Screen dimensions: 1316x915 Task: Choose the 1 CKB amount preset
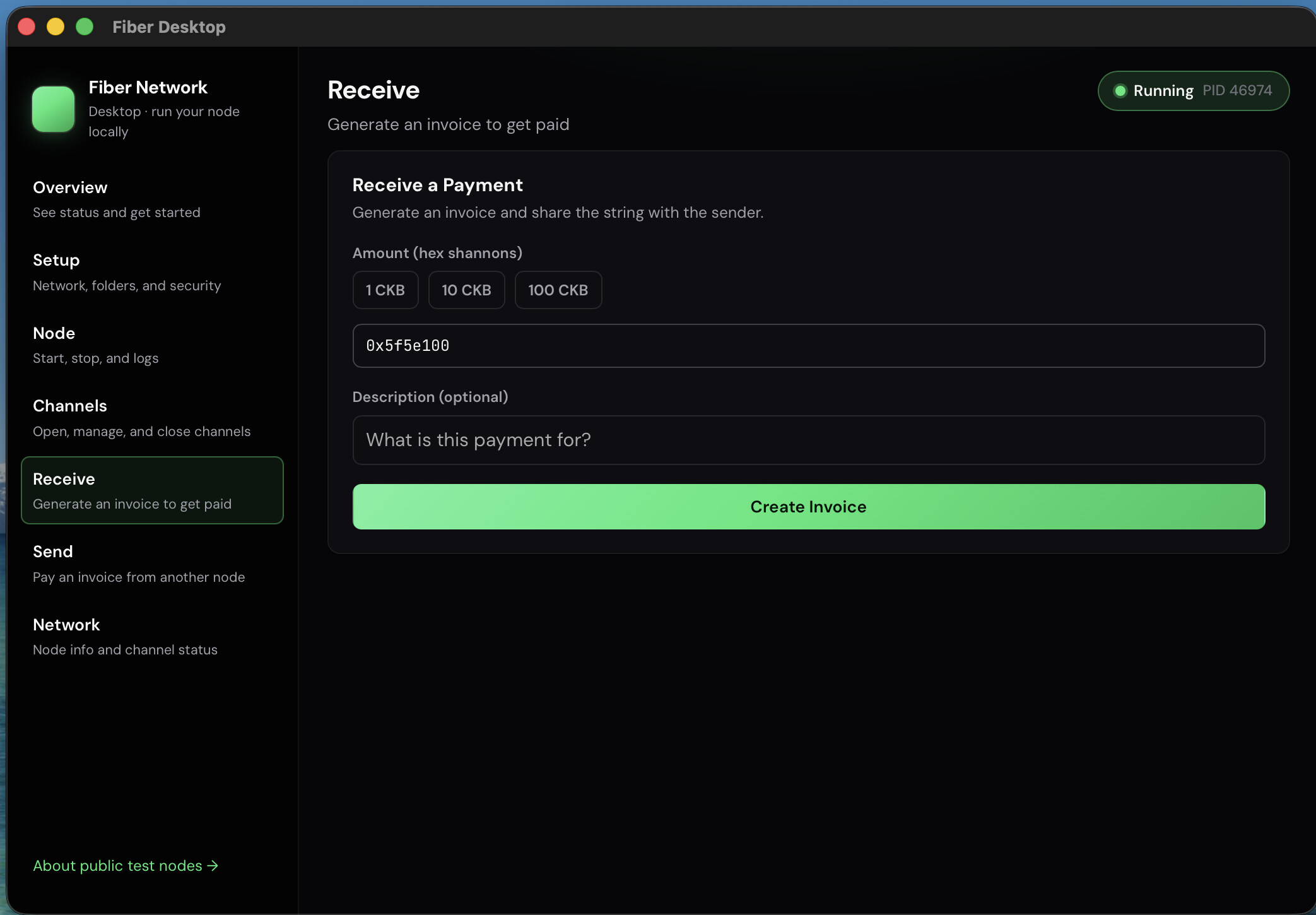click(x=385, y=290)
